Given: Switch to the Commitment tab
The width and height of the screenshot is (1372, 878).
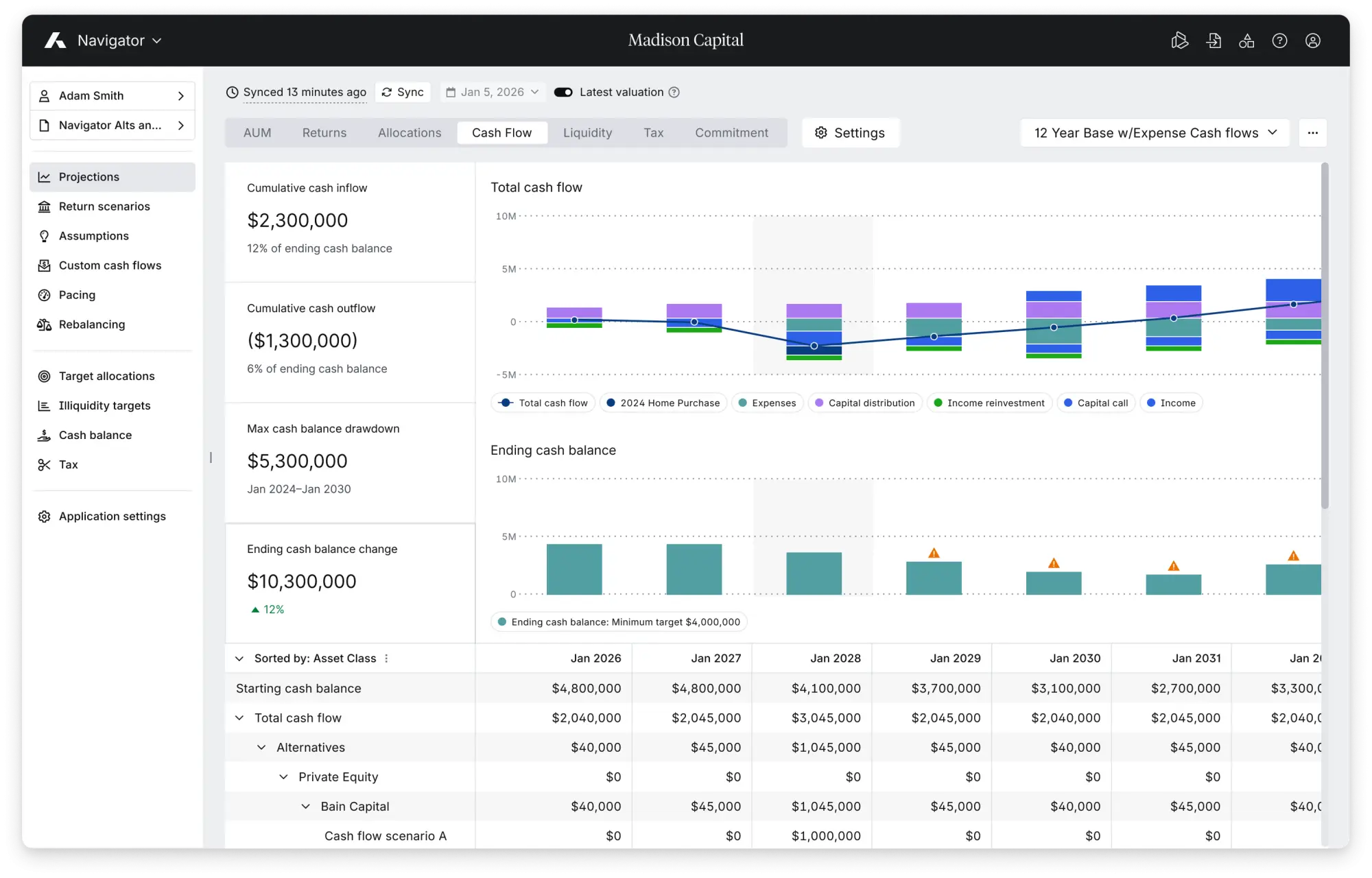Looking at the screenshot, I should (x=732, y=133).
